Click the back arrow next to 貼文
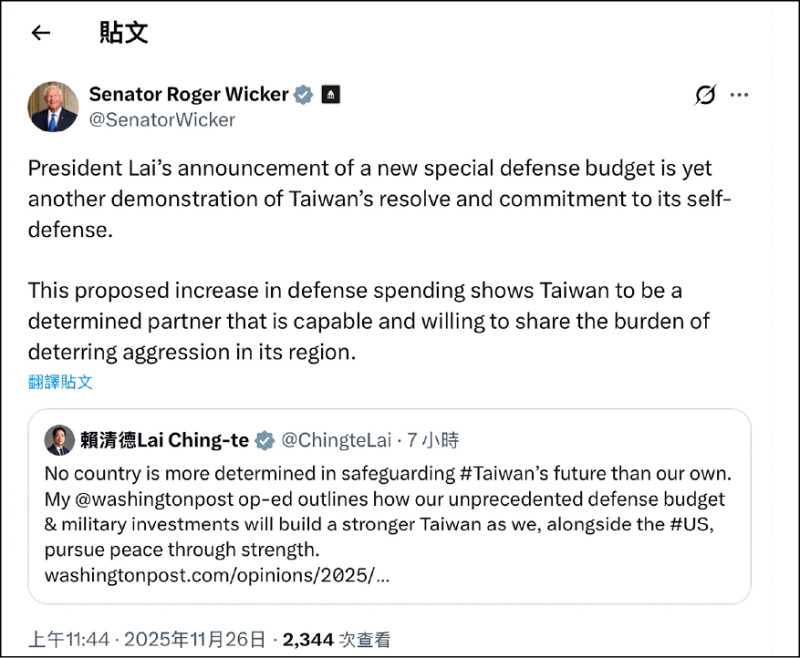The width and height of the screenshot is (800, 658). (x=40, y=33)
